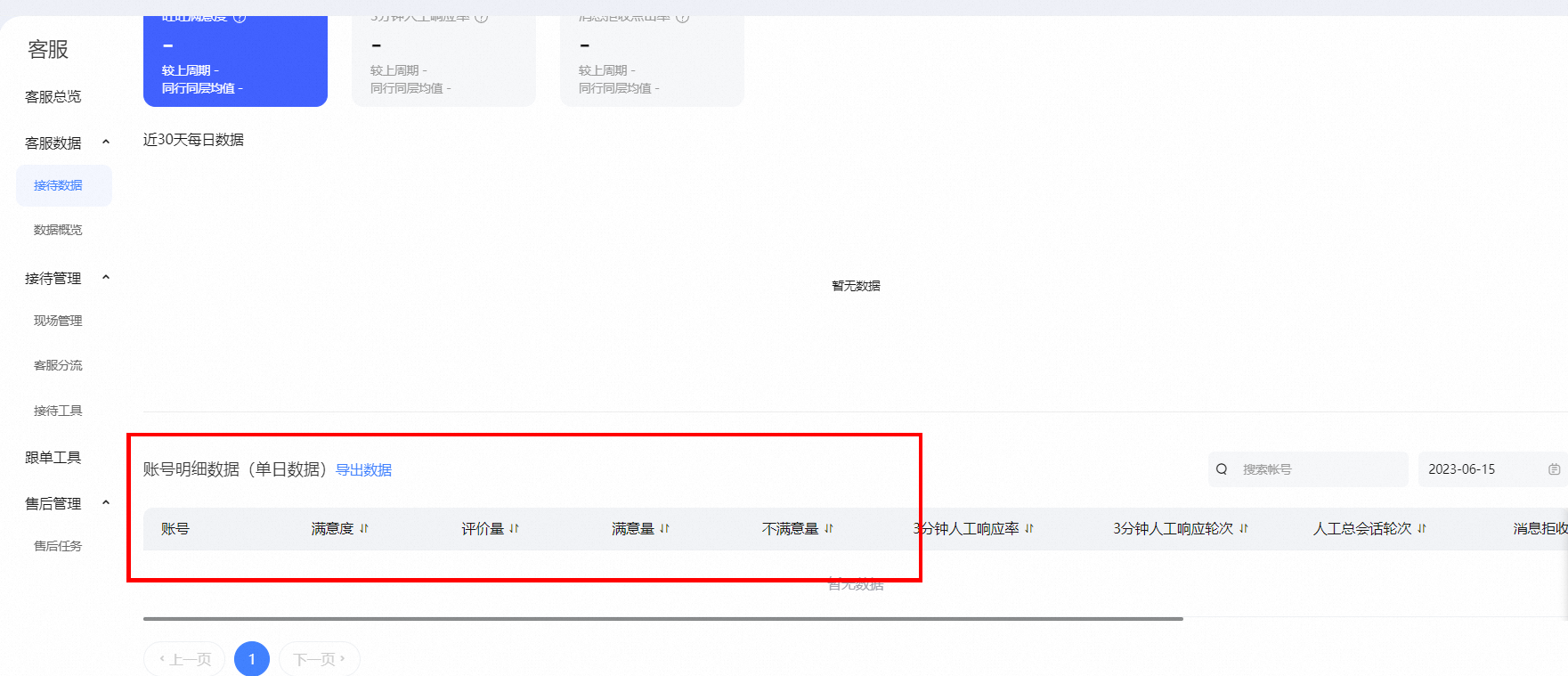The height and width of the screenshot is (676, 1568).
Task: Sort the table by 不满意量 column
Action: coord(829,529)
